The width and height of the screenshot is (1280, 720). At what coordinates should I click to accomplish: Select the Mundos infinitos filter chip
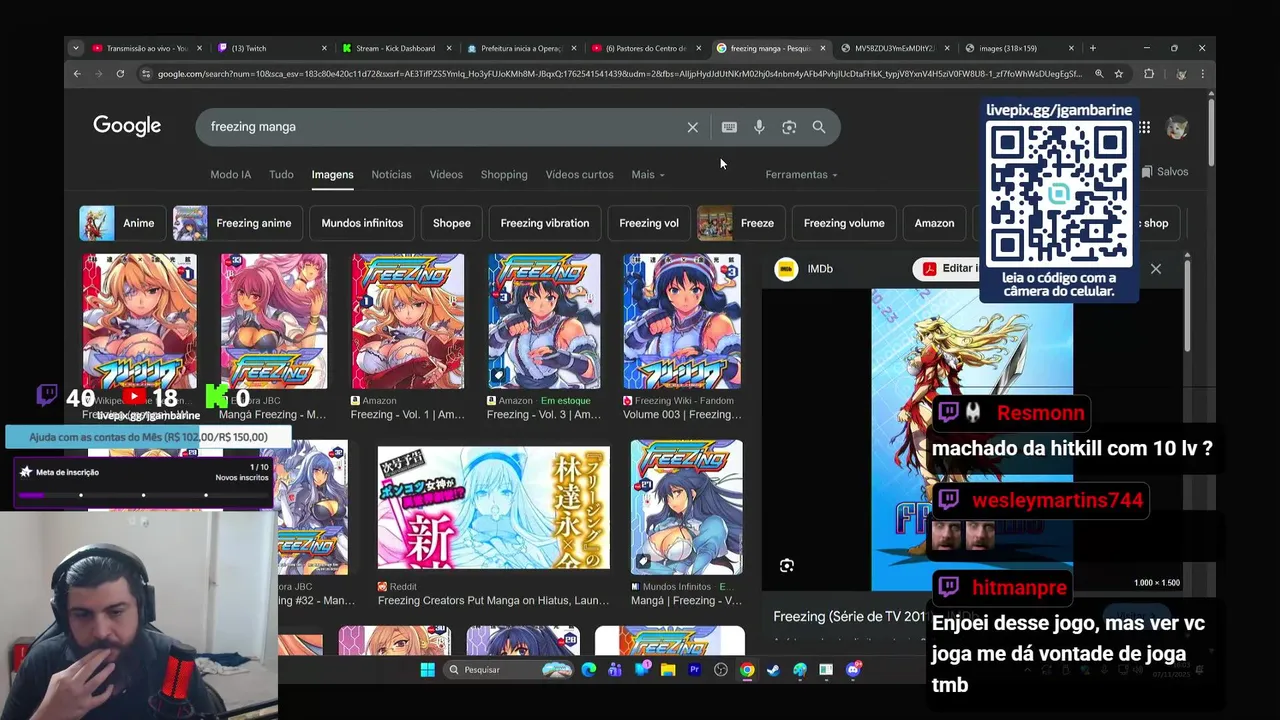pos(362,223)
